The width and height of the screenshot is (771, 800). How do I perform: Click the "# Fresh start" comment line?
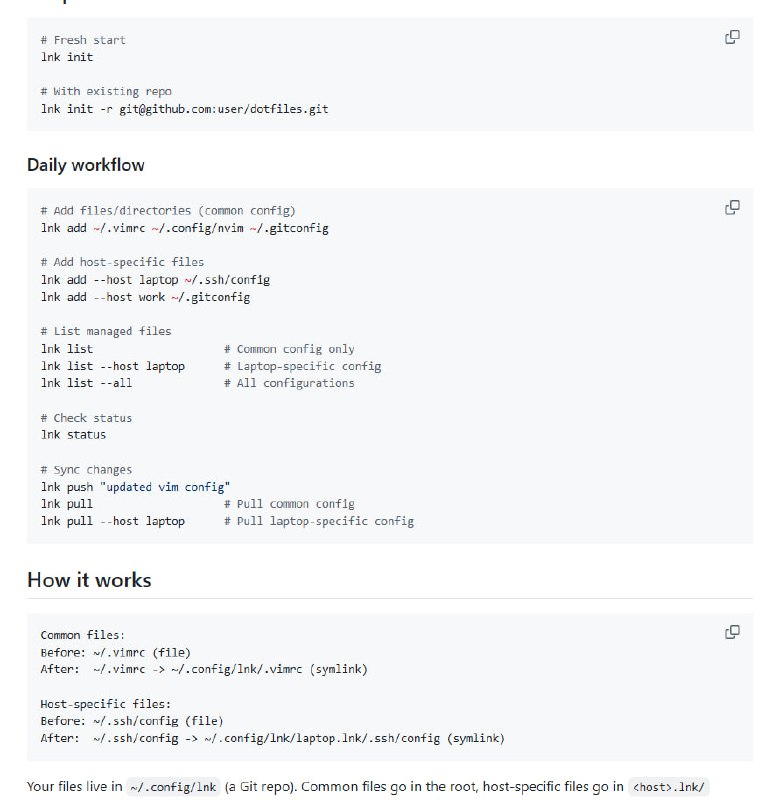point(83,40)
